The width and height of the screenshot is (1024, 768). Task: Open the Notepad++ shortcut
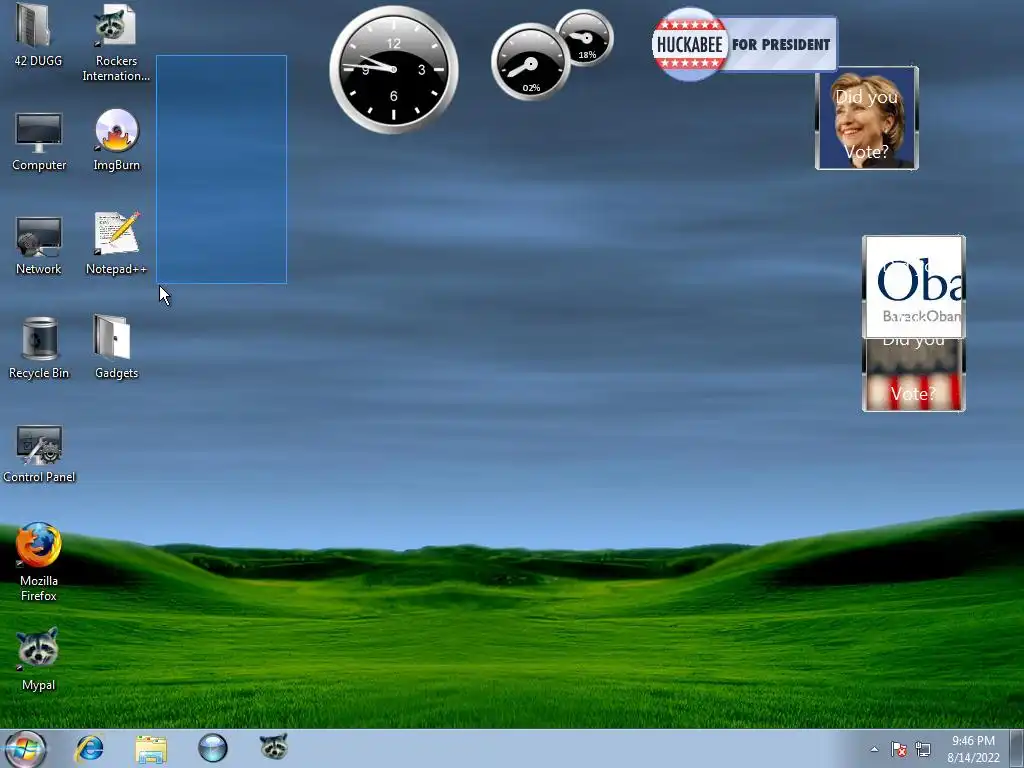tap(117, 233)
